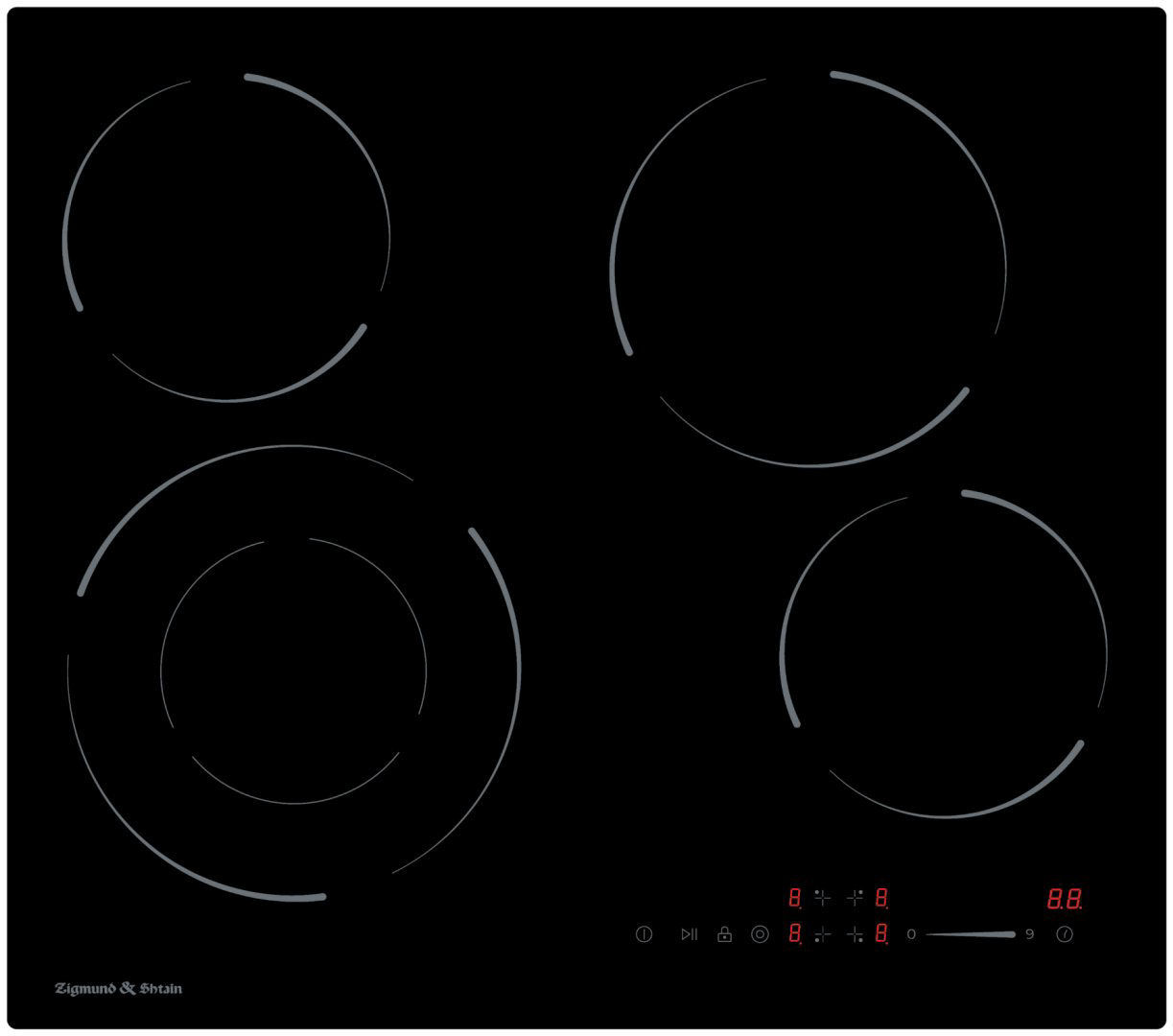Tap the timer clock icon

point(1064,934)
